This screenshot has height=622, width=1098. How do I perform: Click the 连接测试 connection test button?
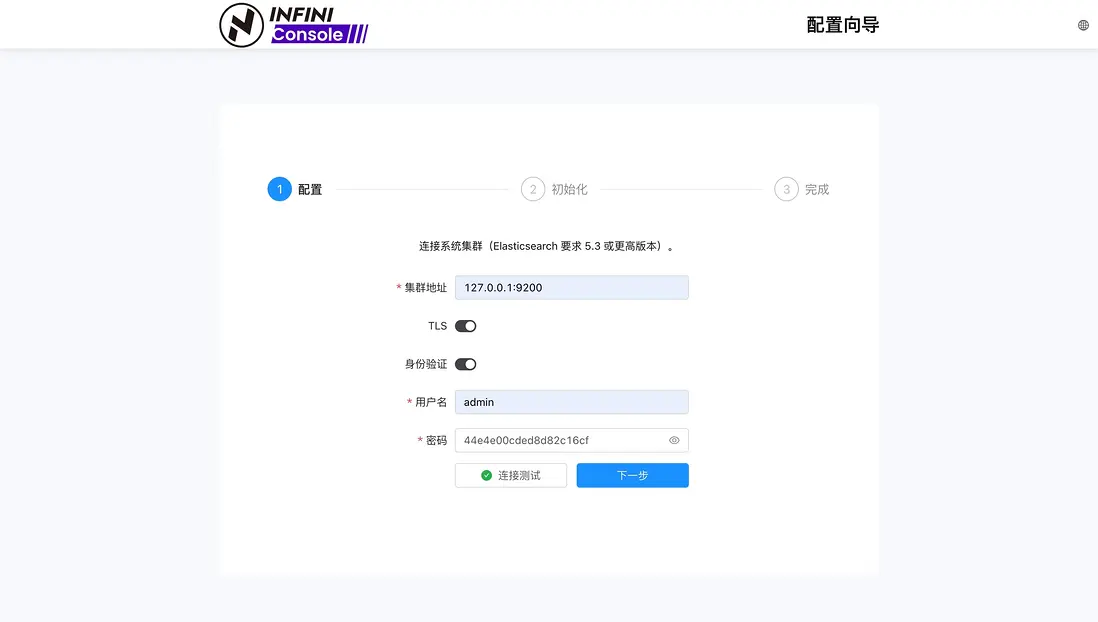tap(510, 475)
